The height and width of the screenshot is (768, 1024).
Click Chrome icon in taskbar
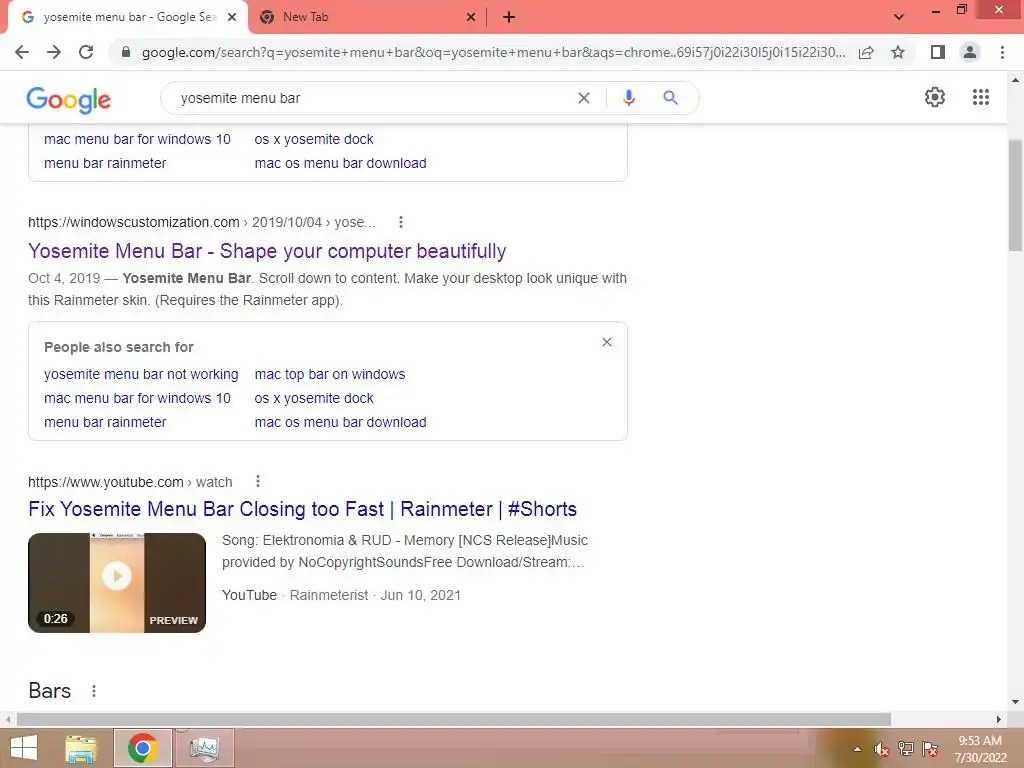click(142, 749)
